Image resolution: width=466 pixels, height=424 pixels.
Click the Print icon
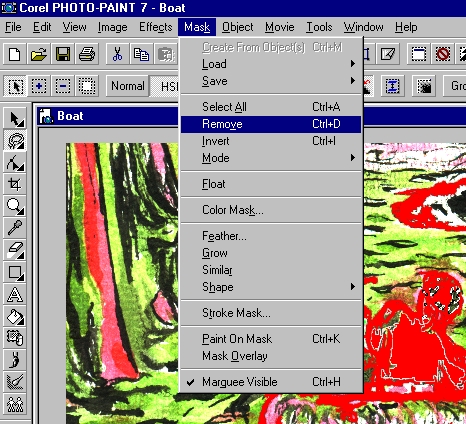pyautogui.click(x=87, y=54)
